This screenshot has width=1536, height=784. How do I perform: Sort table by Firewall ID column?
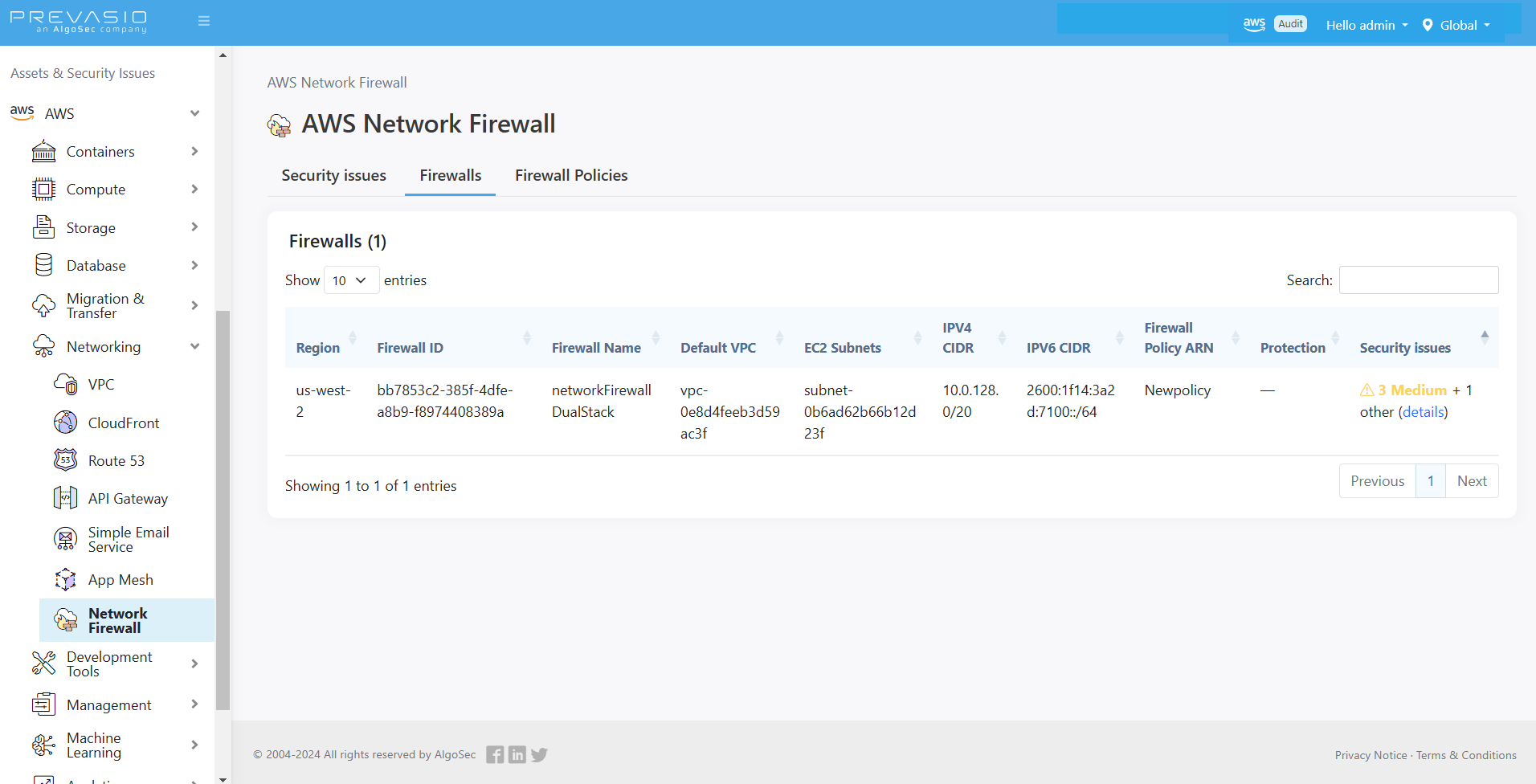point(453,338)
